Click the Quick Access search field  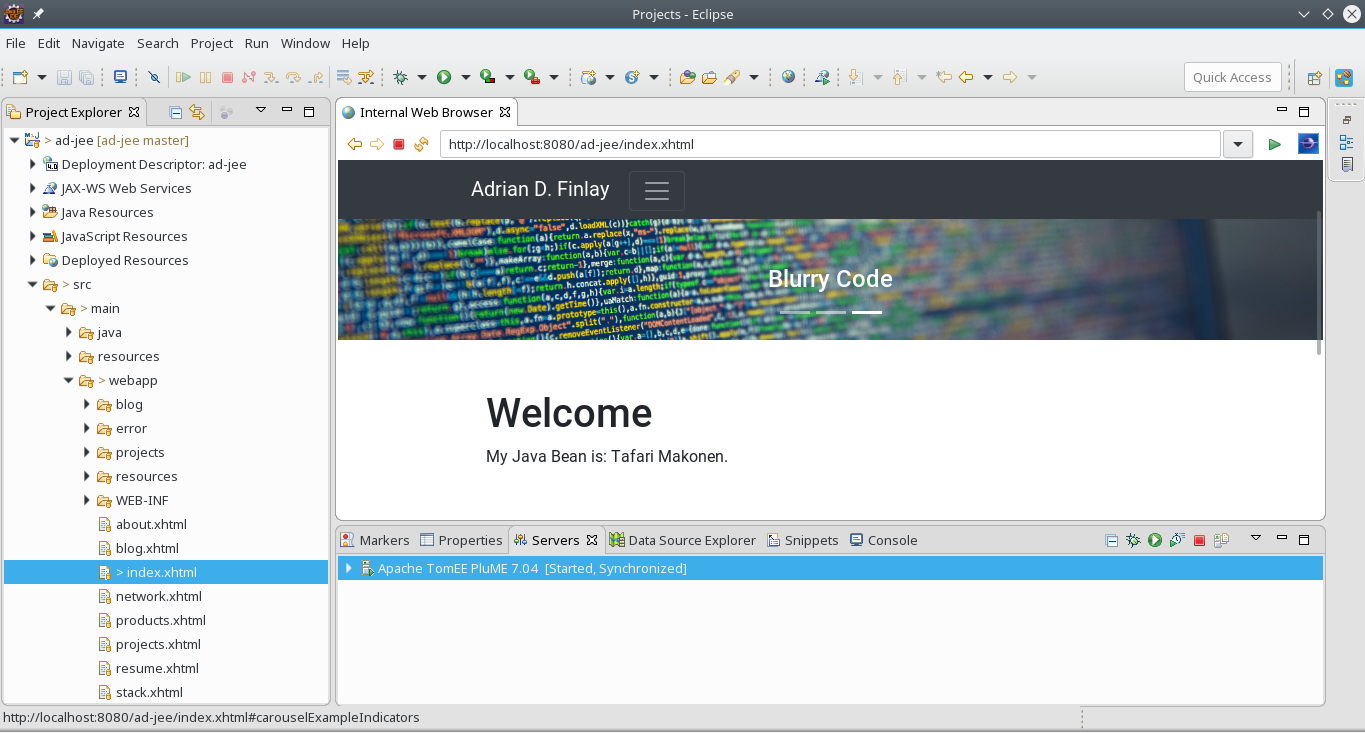[x=1231, y=77]
